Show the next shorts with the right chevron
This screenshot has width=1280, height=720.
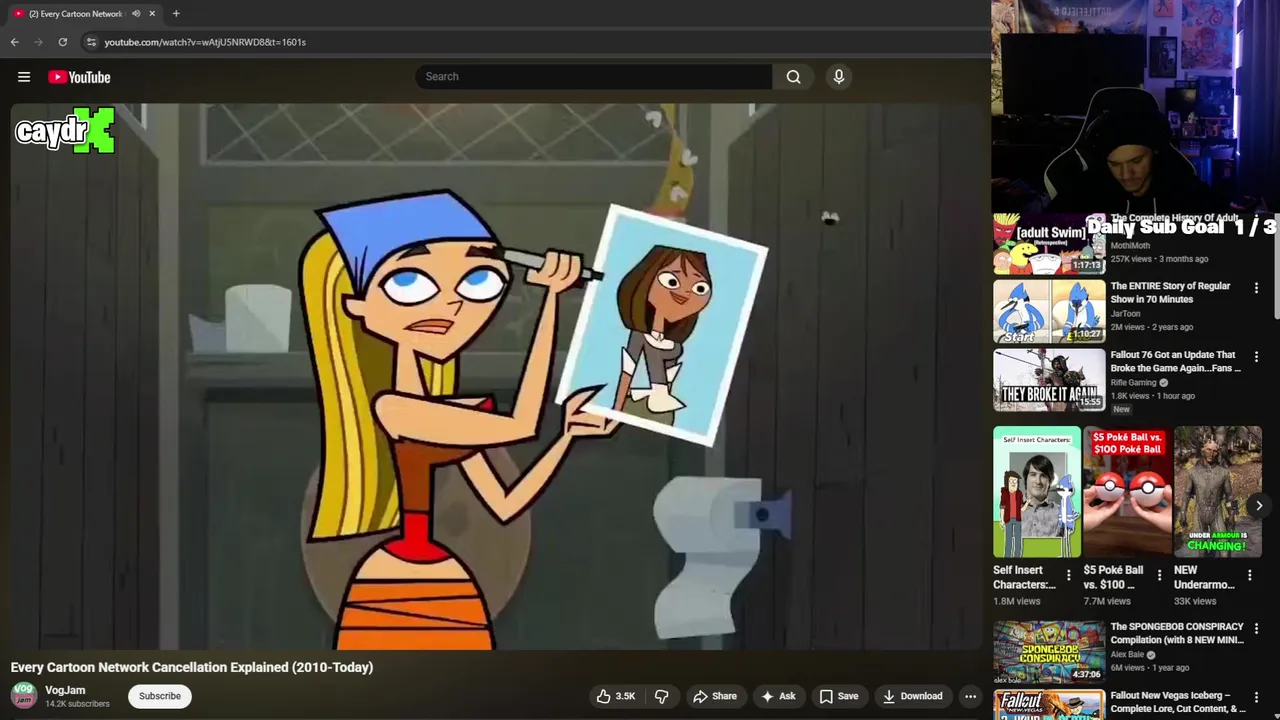tap(1259, 506)
